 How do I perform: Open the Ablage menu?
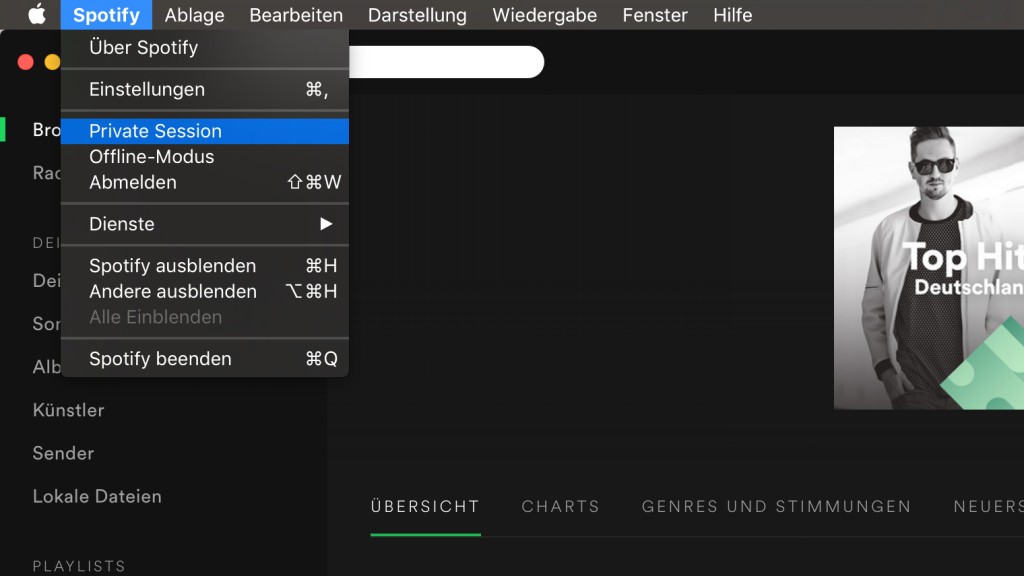click(194, 15)
